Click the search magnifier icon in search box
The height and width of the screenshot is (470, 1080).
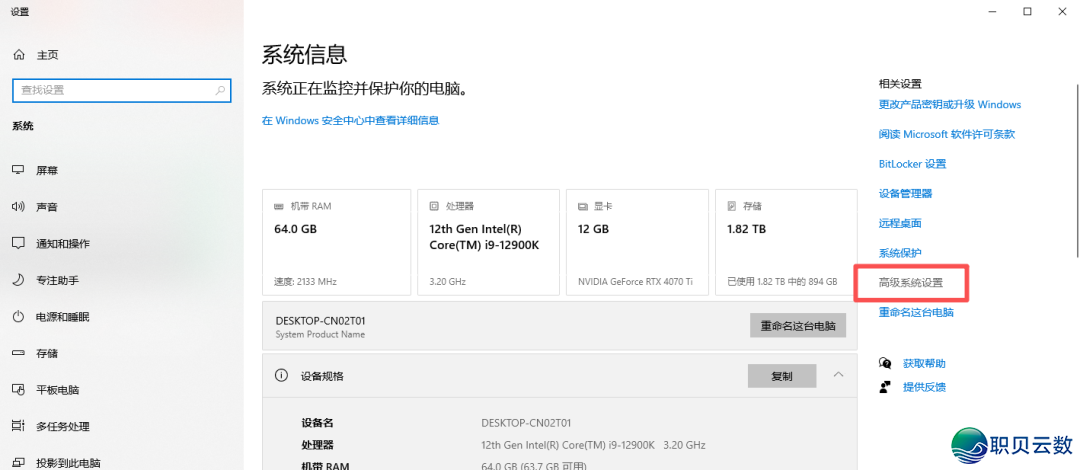pos(220,90)
